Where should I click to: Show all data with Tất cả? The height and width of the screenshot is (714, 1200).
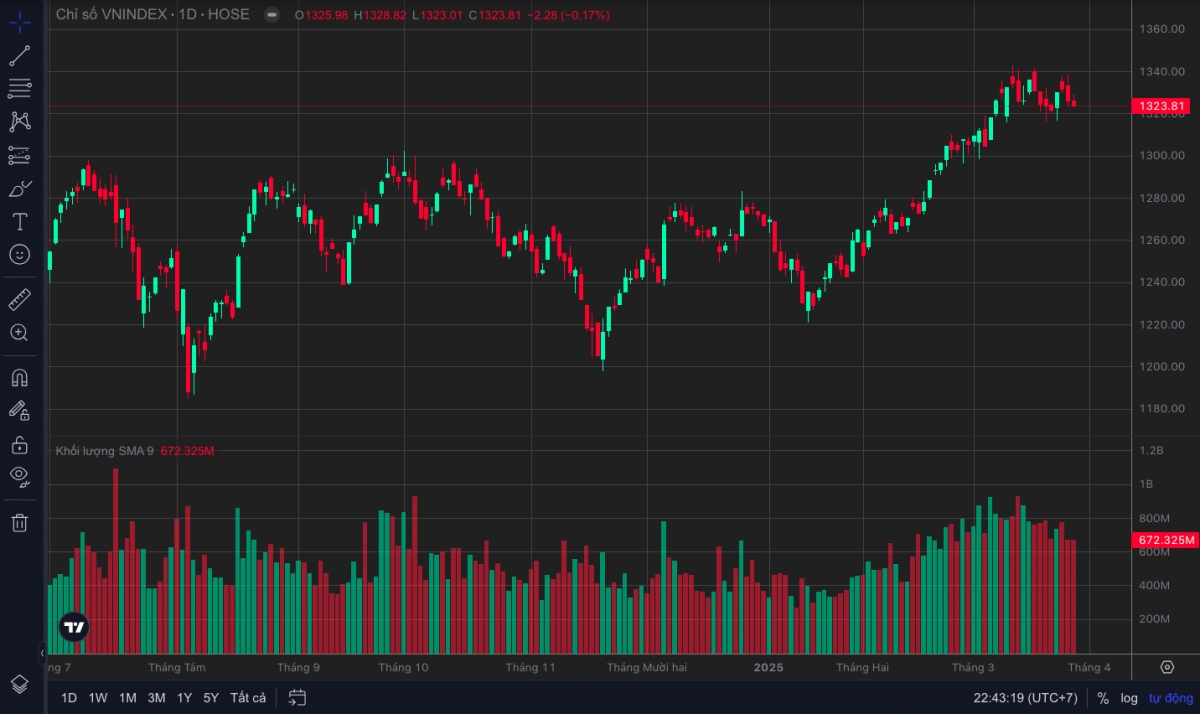click(x=248, y=697)
